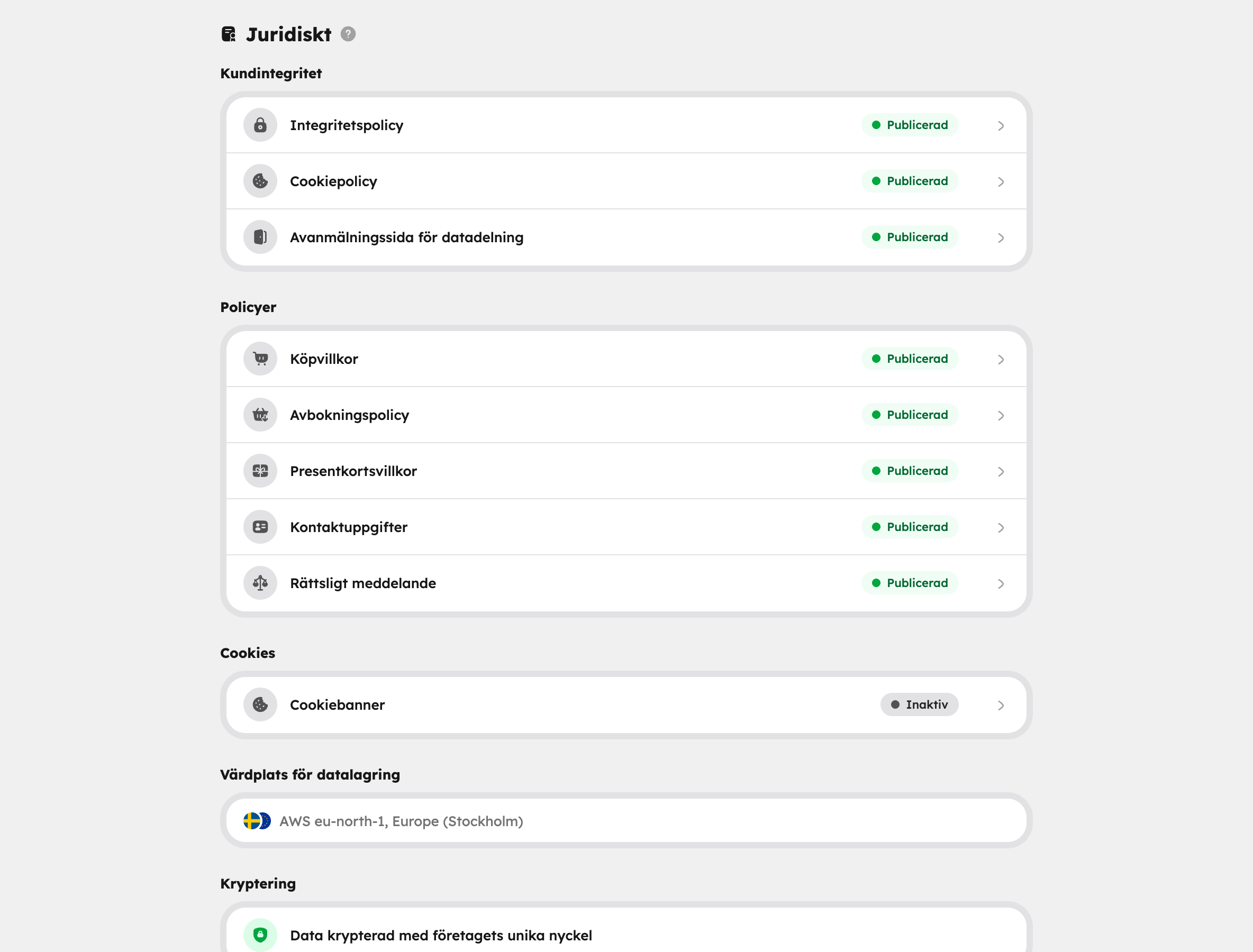Open the Avbokningspolicy row label
Viewport: 1253px width, 952px height.
pyautogui.click(x=349, y=415)
